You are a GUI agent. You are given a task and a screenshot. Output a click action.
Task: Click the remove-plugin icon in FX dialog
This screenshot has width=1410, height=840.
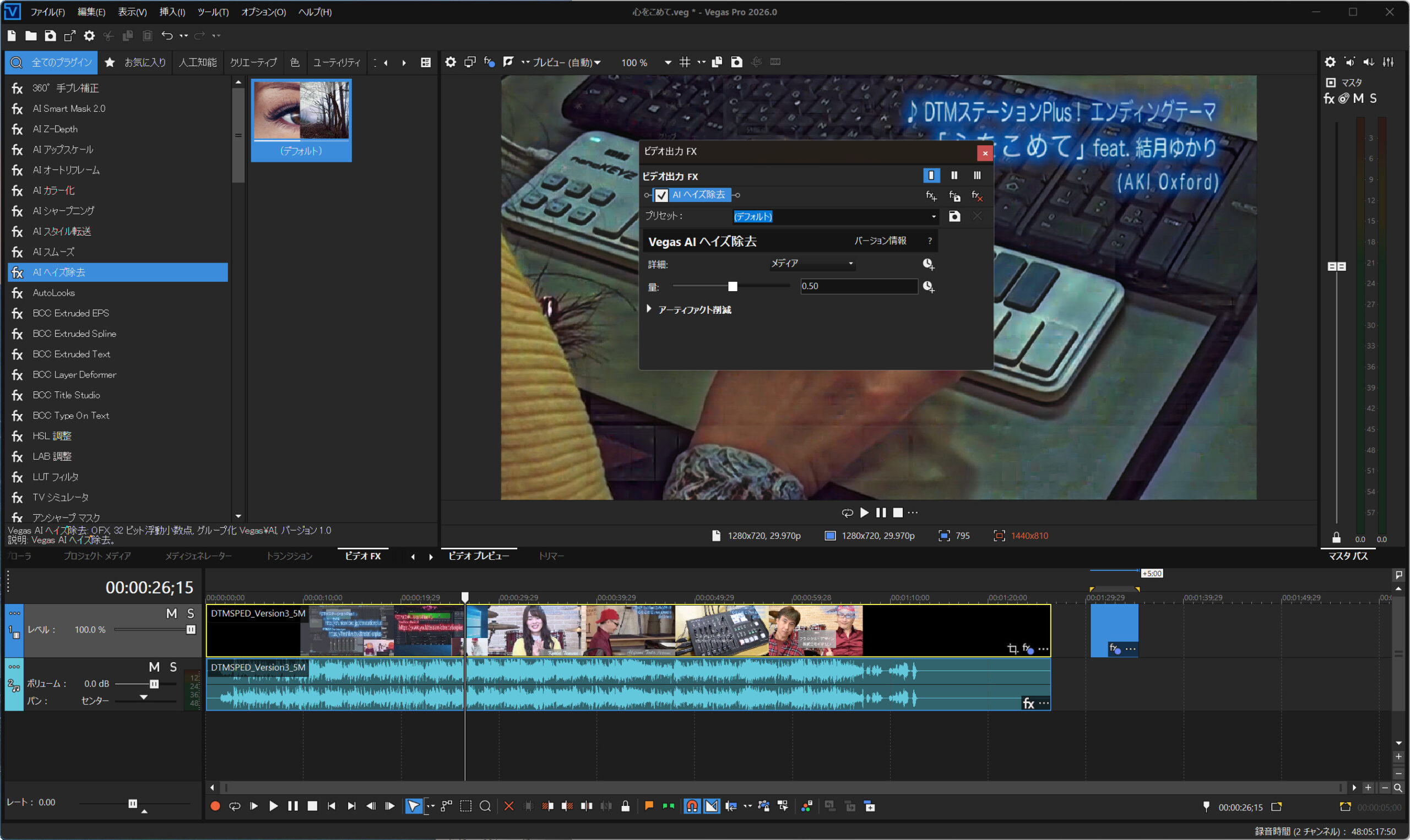click(977, 197)
